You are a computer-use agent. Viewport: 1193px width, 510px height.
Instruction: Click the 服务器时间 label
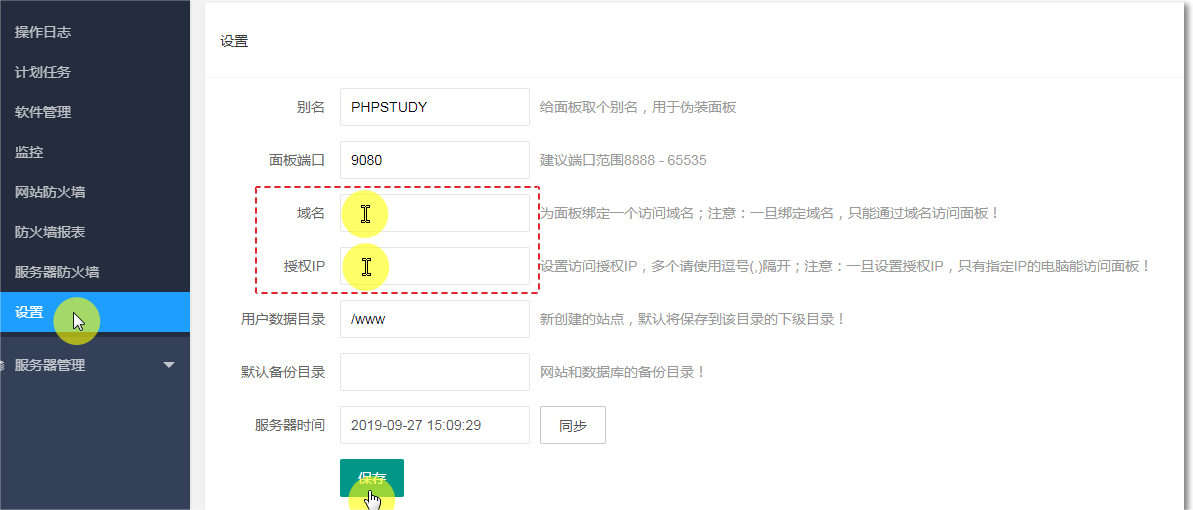tap(290, 425)
